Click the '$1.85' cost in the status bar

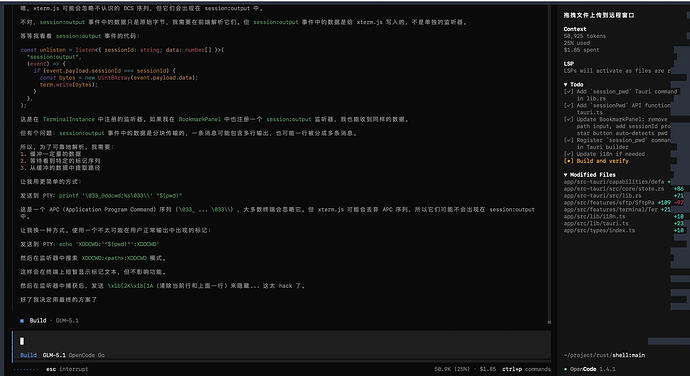click(488, 369)
